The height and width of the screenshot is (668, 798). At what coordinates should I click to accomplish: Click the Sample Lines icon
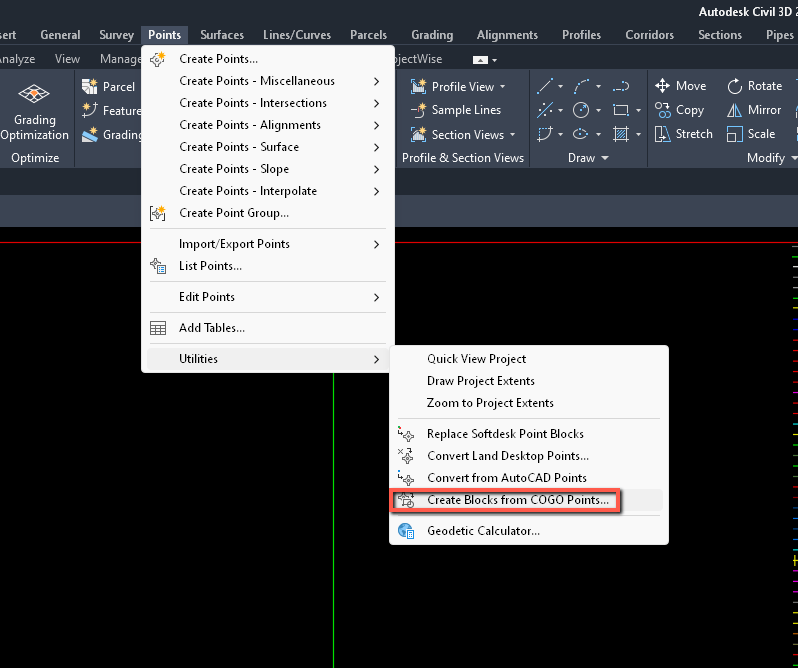pyautogui.click(x=418, y=110)
